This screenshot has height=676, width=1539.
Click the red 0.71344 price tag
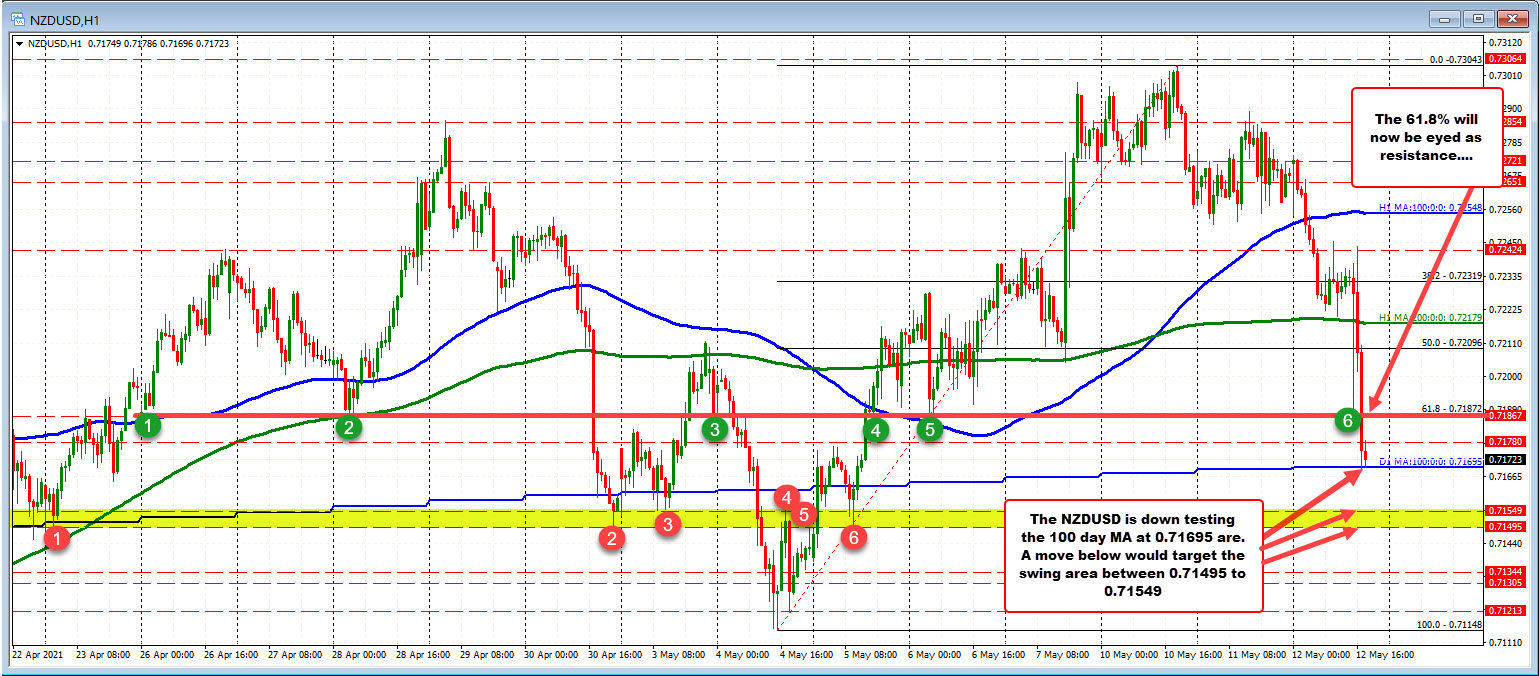pos(1504,571)
